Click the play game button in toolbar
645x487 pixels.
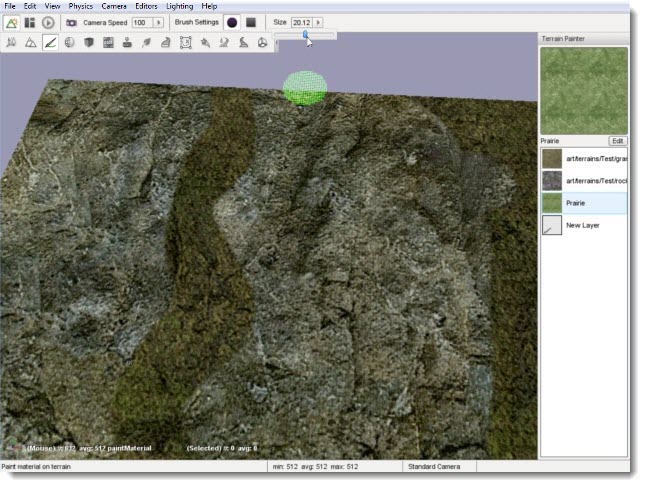[48, 22]
